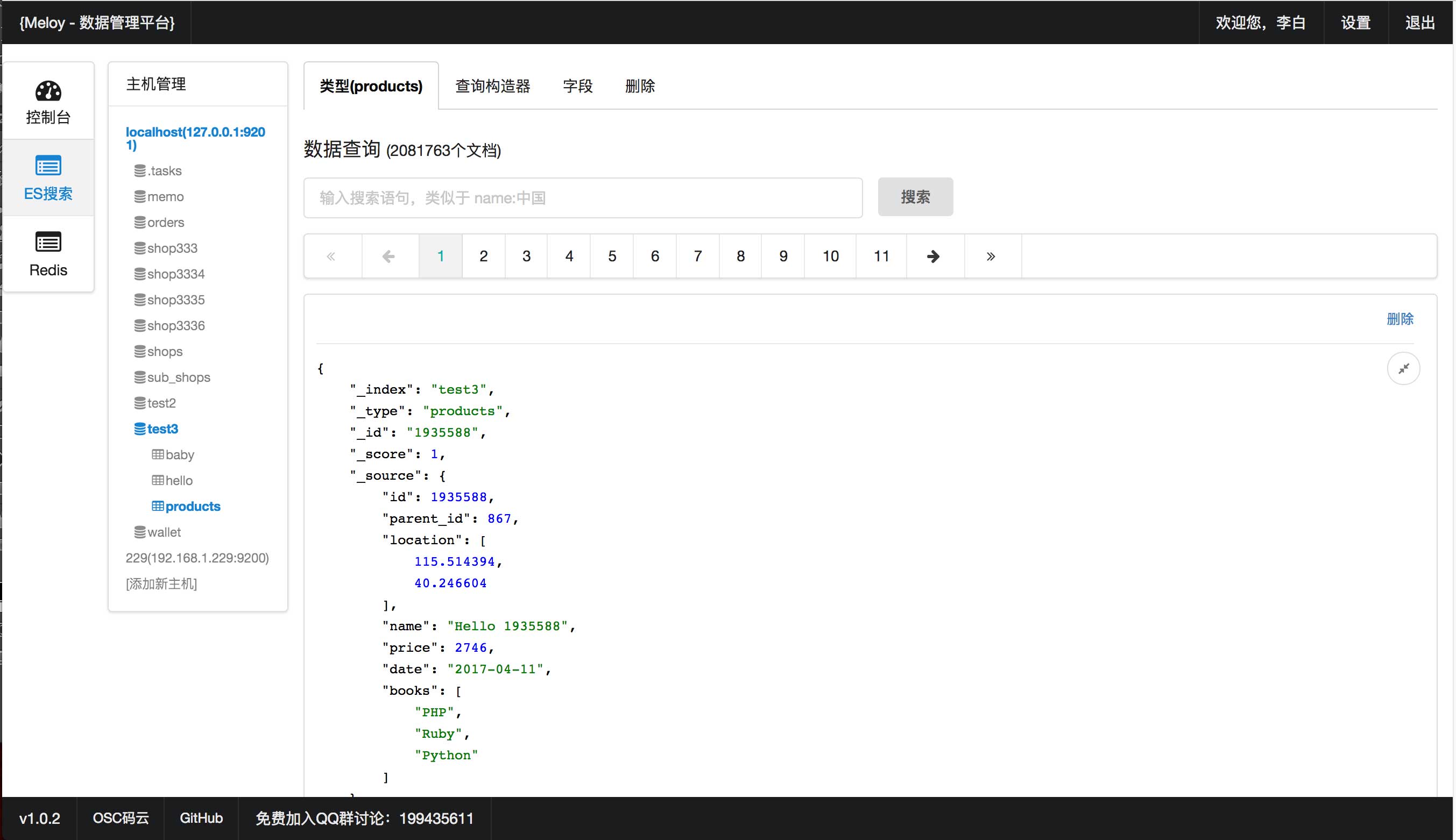Viewport: 1456px width, 840px height.
Task: Select the products type
Action: tap(186, 507)
